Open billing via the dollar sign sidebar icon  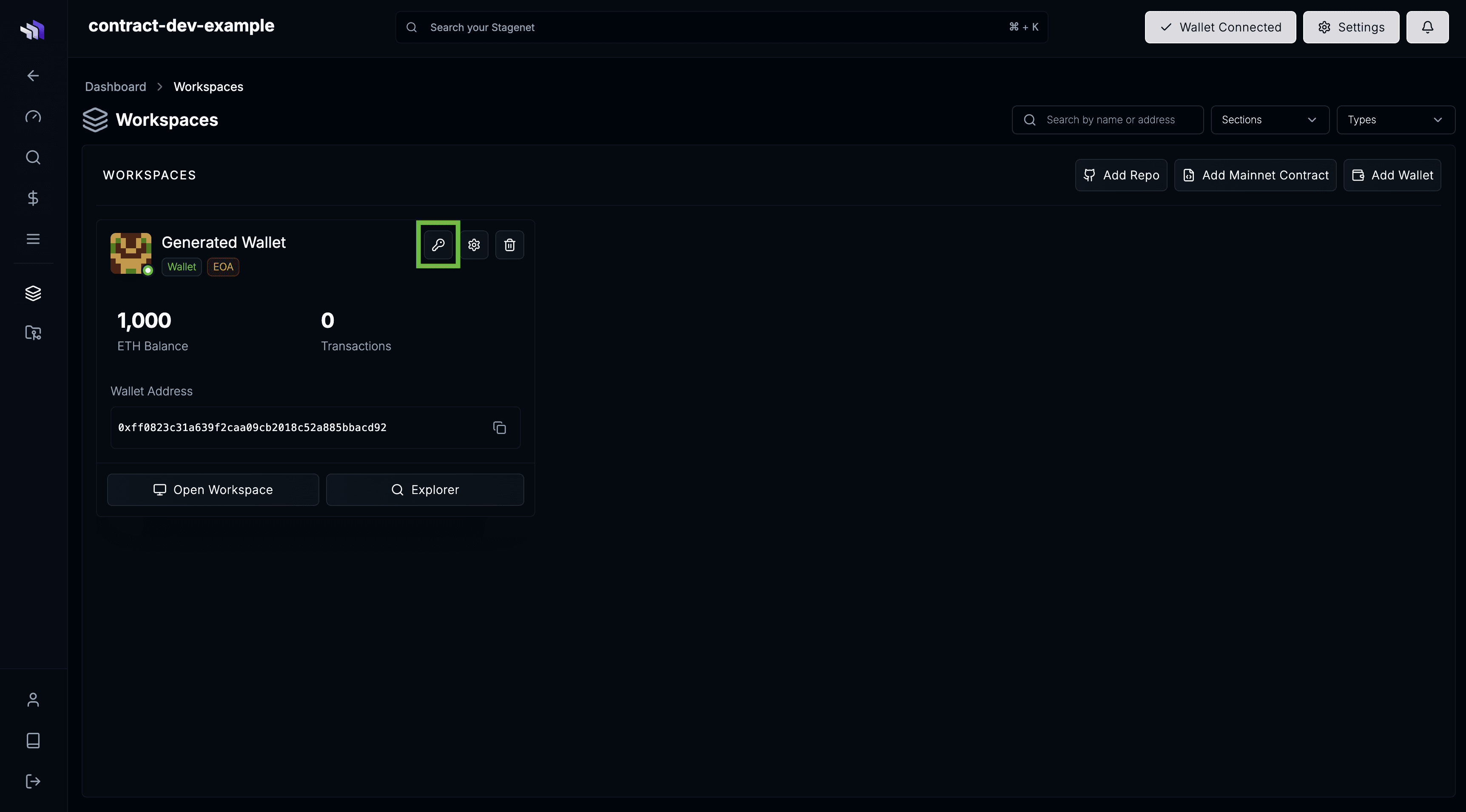pyautogui.click(x=32, y=198)
